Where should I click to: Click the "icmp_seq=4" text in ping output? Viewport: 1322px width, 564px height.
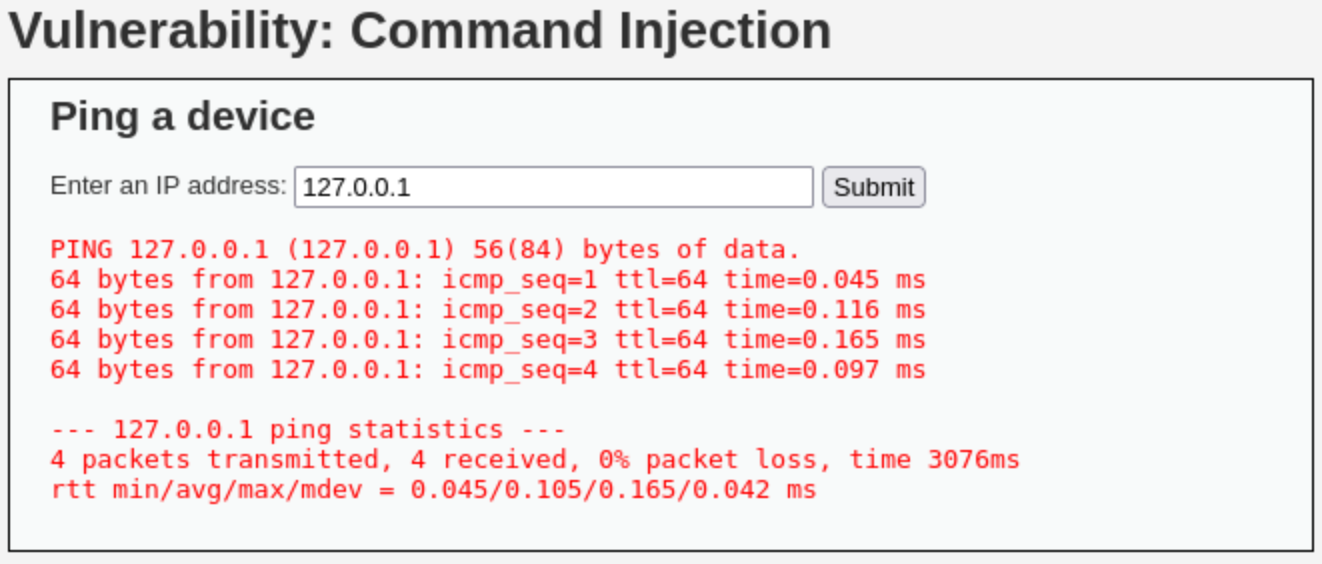[521, 370]
